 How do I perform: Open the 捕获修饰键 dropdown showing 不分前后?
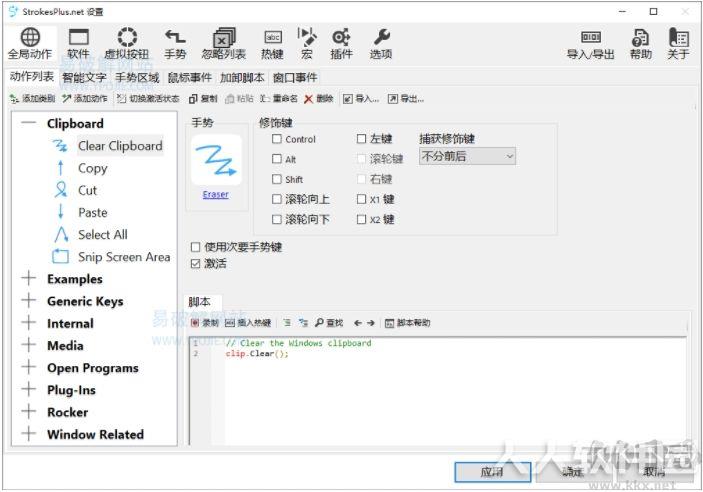pos(467,156)
